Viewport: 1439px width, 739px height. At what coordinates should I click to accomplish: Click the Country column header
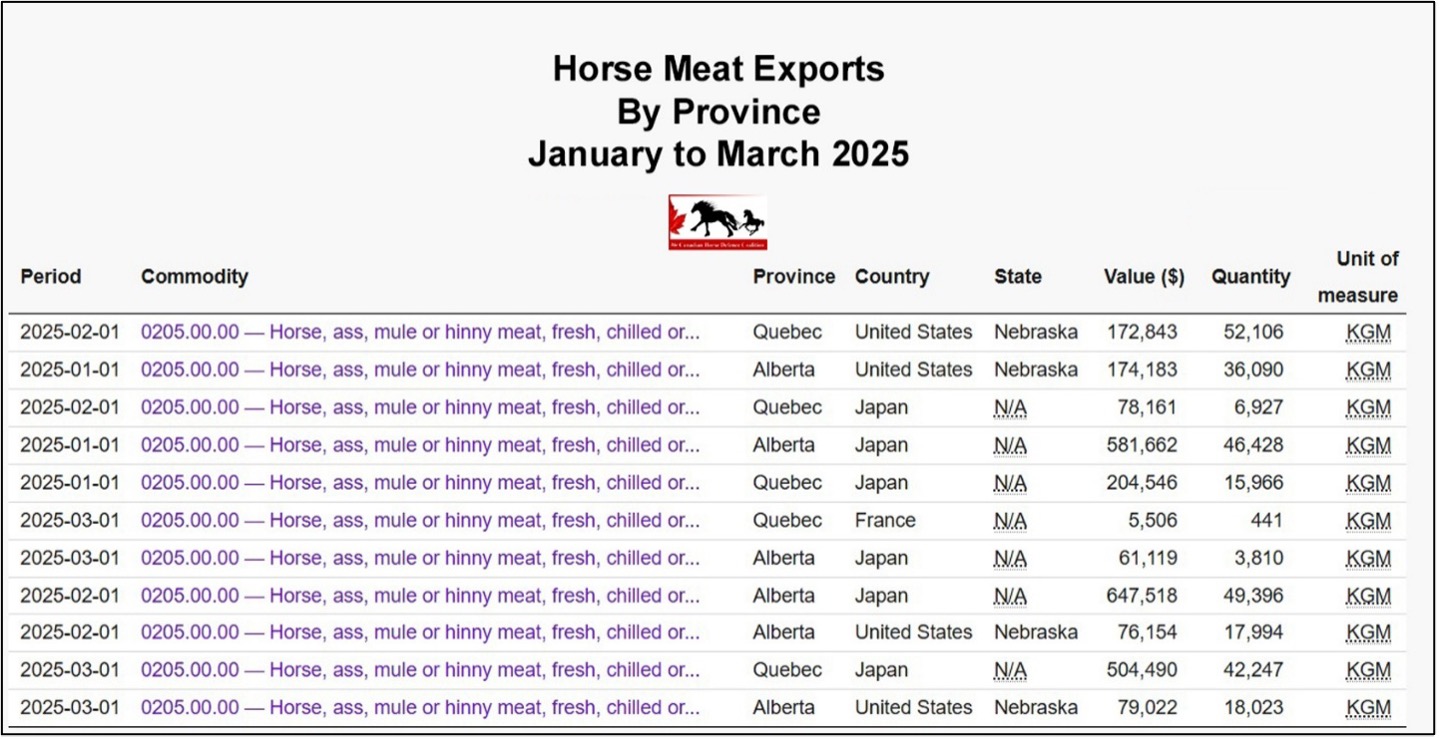[x=892, y=277]
